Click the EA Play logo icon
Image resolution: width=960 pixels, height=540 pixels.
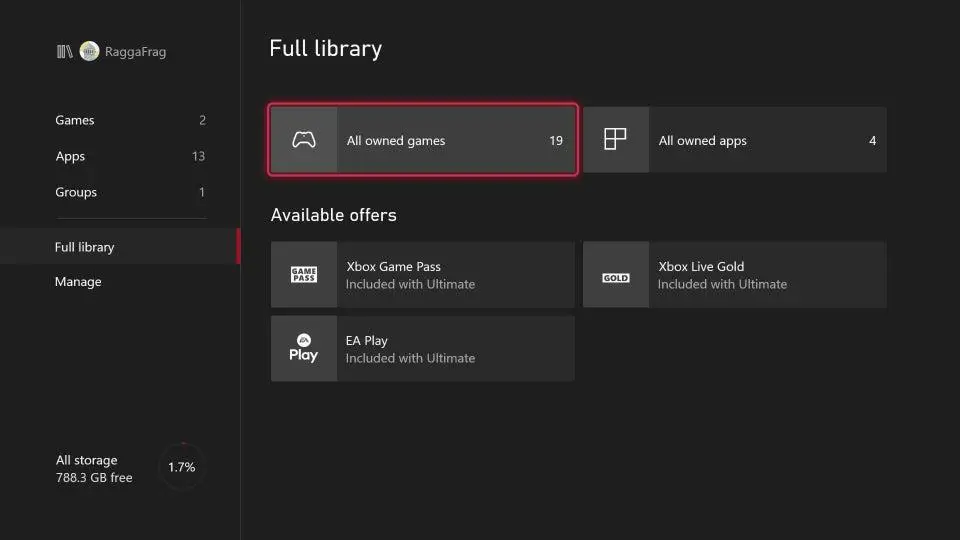coord(304,348)
